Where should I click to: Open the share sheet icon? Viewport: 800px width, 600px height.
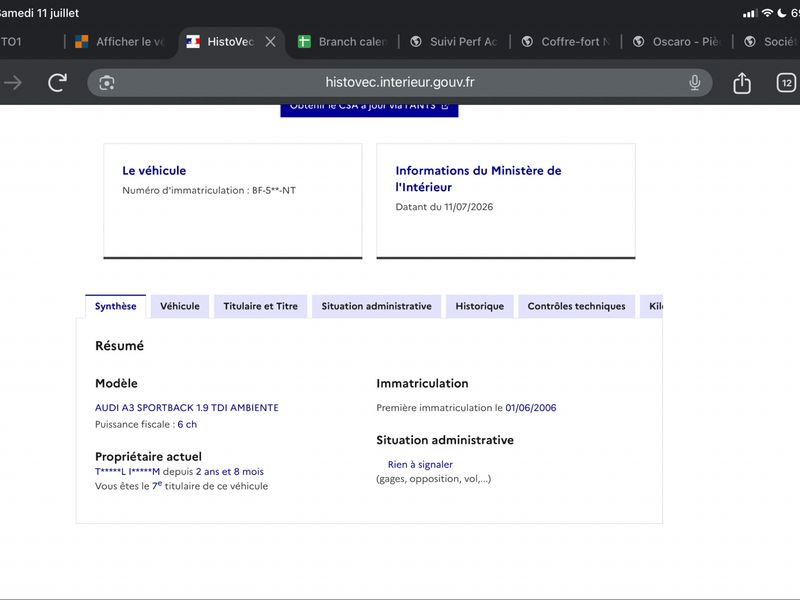[742, 83]
